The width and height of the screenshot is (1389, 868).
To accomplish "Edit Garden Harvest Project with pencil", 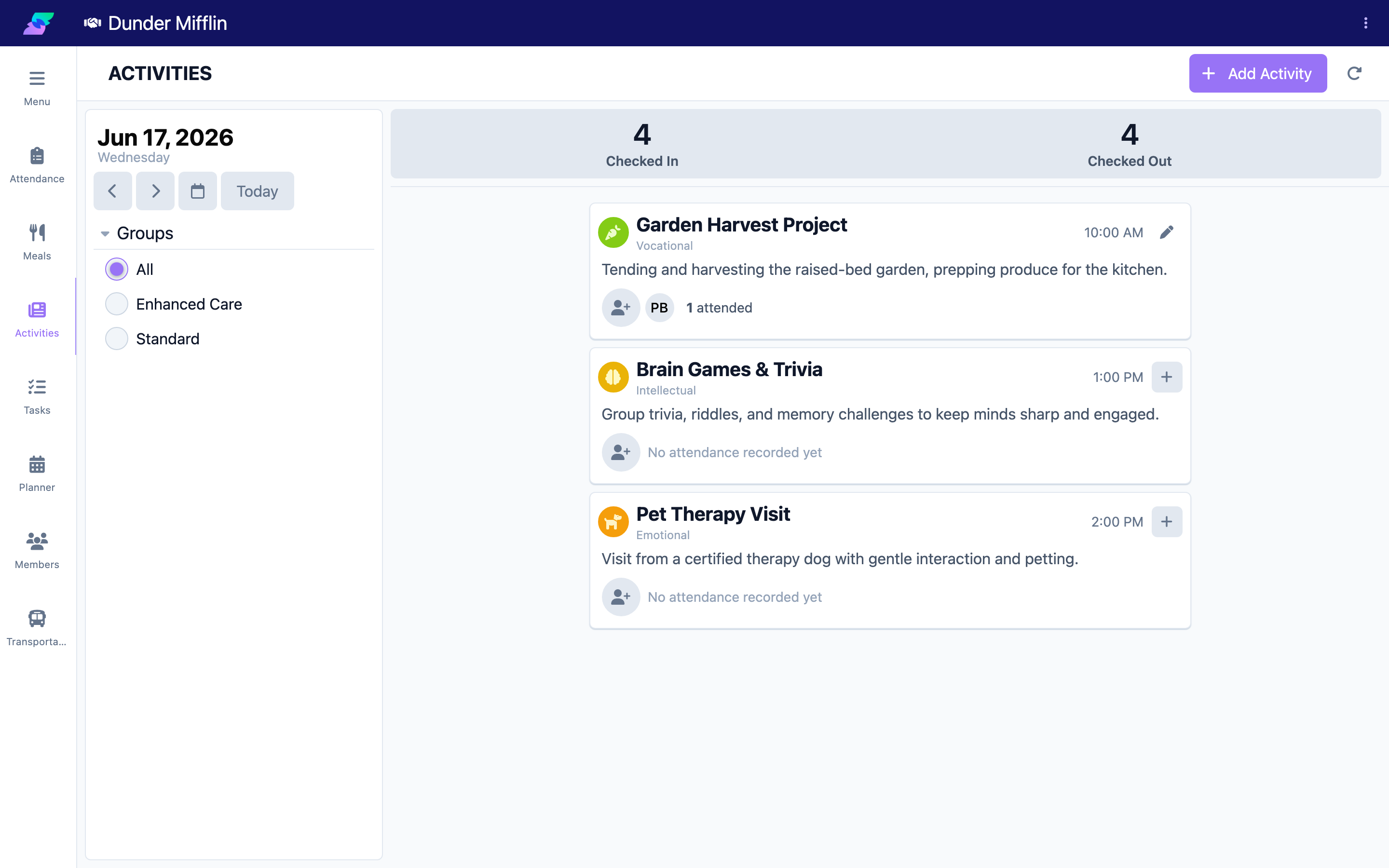I will [x=1166, y=232].
